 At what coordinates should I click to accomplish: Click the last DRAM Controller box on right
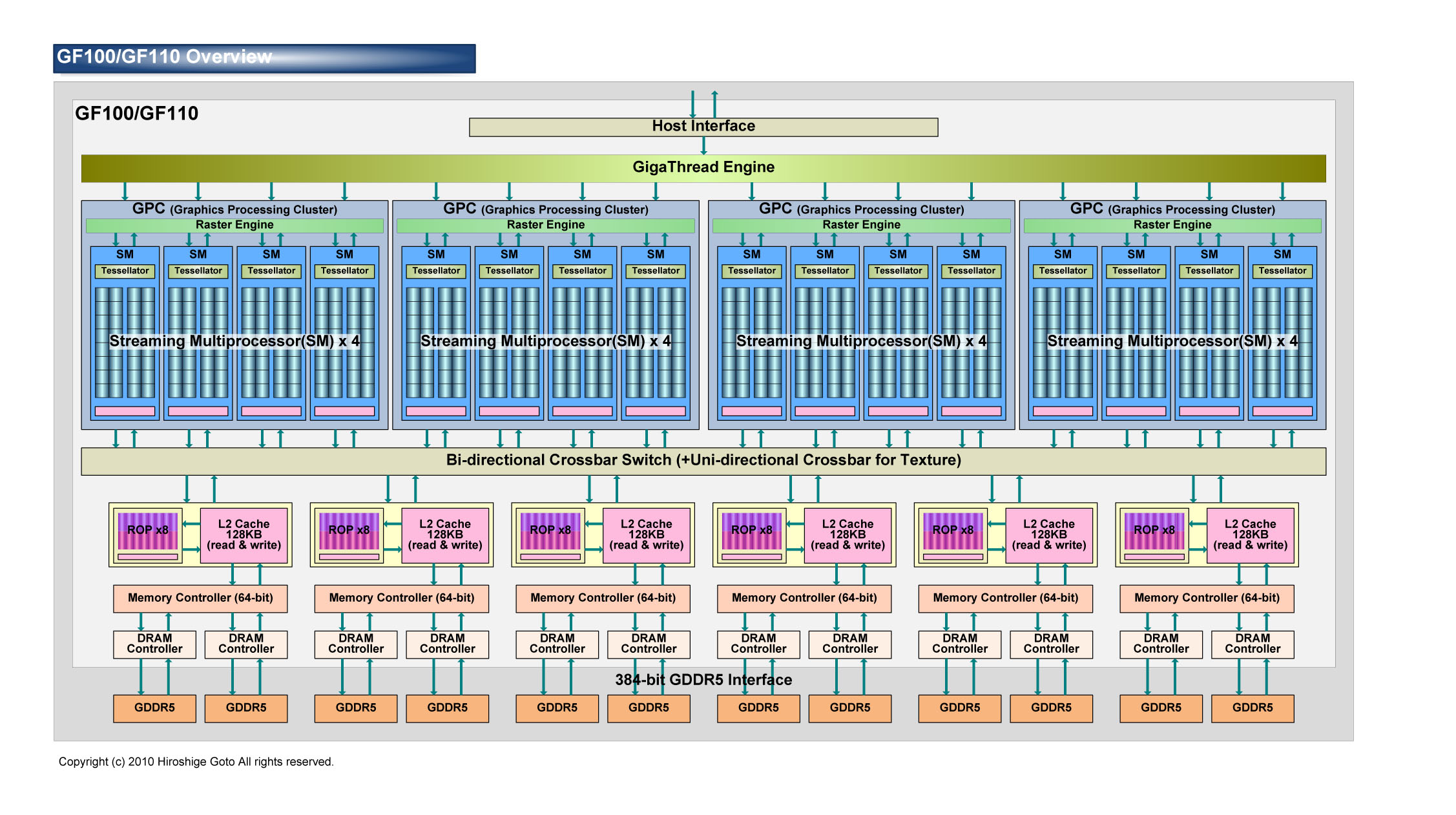pos(1252,644)
